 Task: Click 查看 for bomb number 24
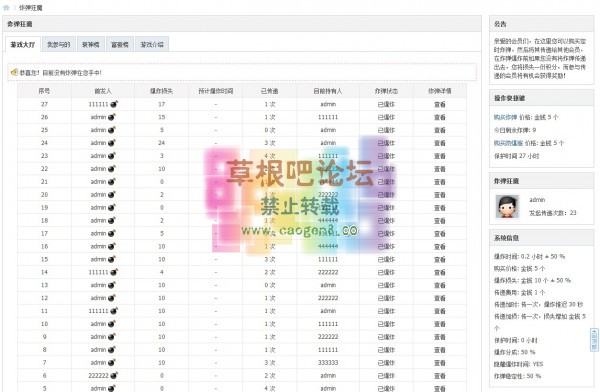point(440,143)
